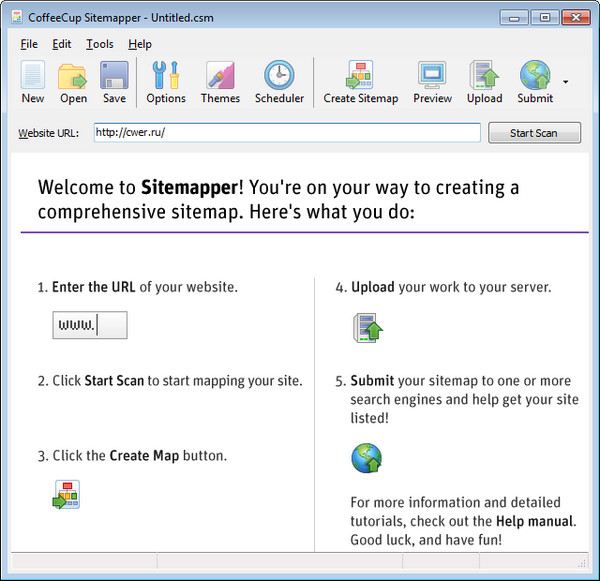This screenshot has width=600, height=581.
Task: Click the www. URL illustration in step 1
Action: tap(90, 325)
